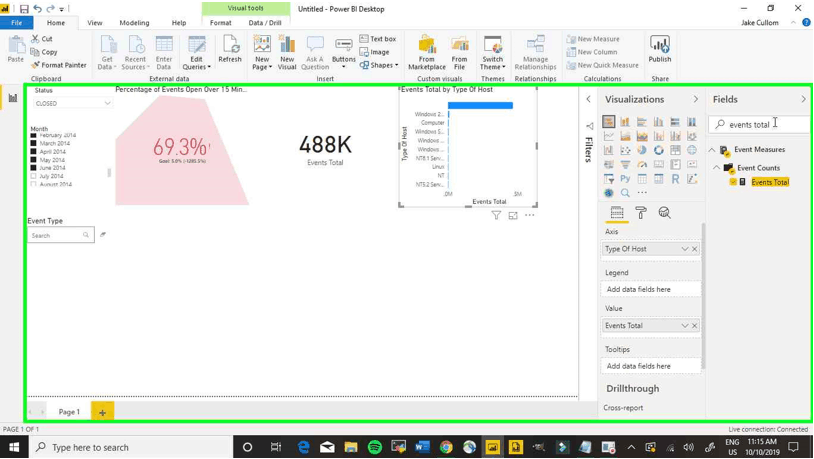Screen dimensions: 814x459
Task: Choose the map globe visualization
Action: tap(691, 150)
